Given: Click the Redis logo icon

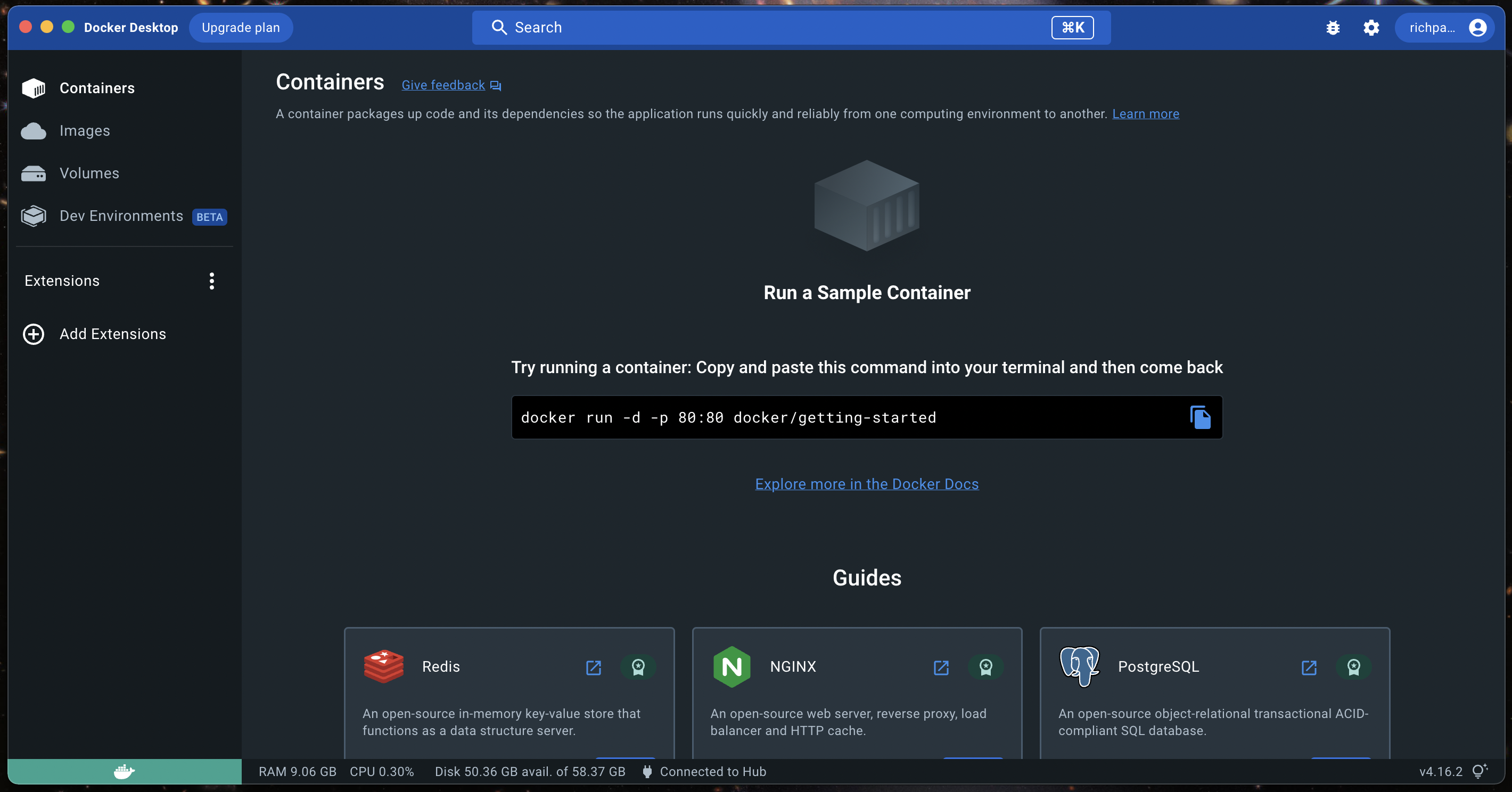Looking at the screenshot, I should click(383, 666).
